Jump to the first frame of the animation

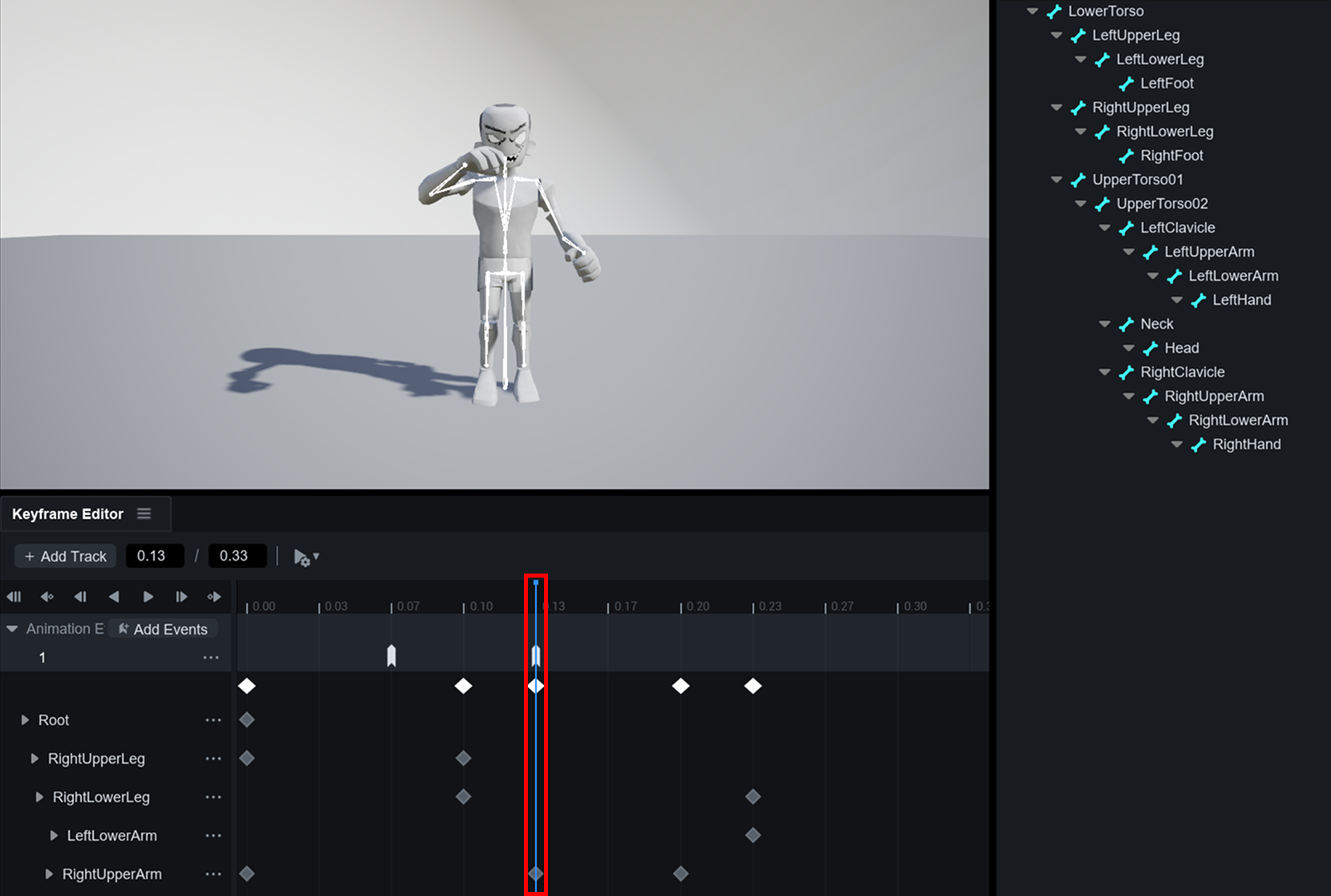(x=14, y=597)
